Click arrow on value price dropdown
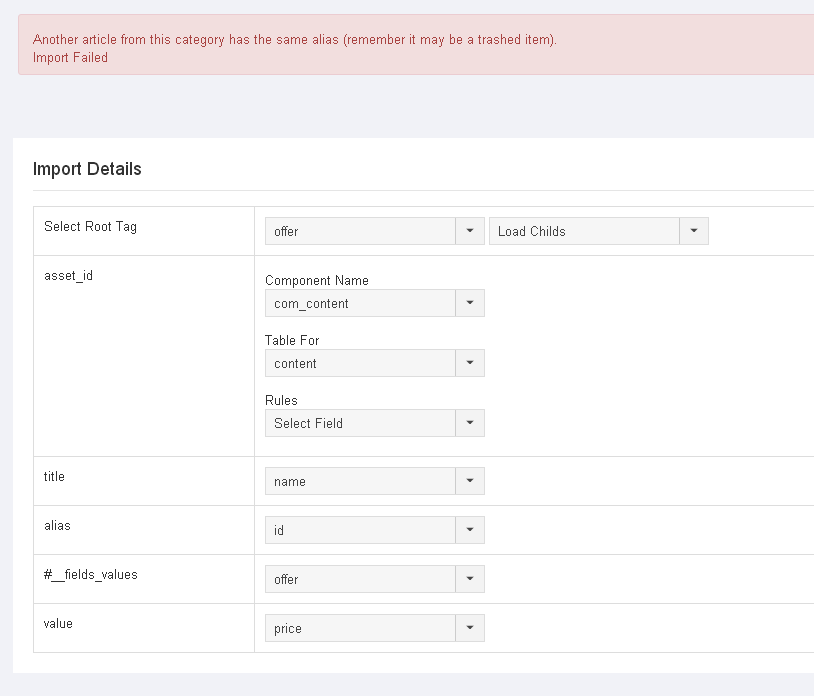This screenshot has height=696, width=814. pyautogui.click(x=470, y=628)
